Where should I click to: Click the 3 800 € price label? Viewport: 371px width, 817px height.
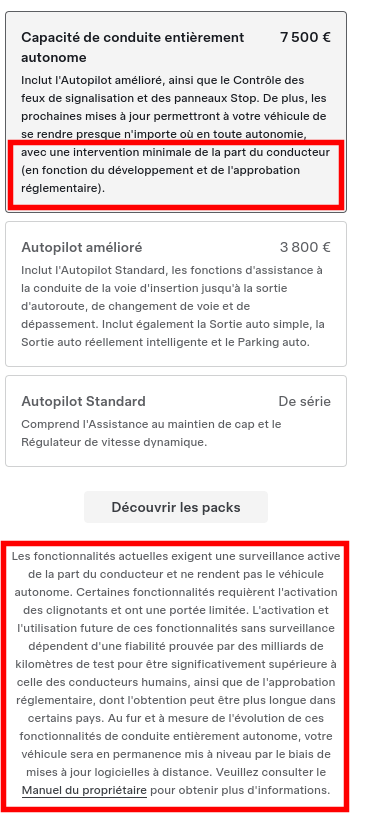pyautogui.click(x=305, y=247)
